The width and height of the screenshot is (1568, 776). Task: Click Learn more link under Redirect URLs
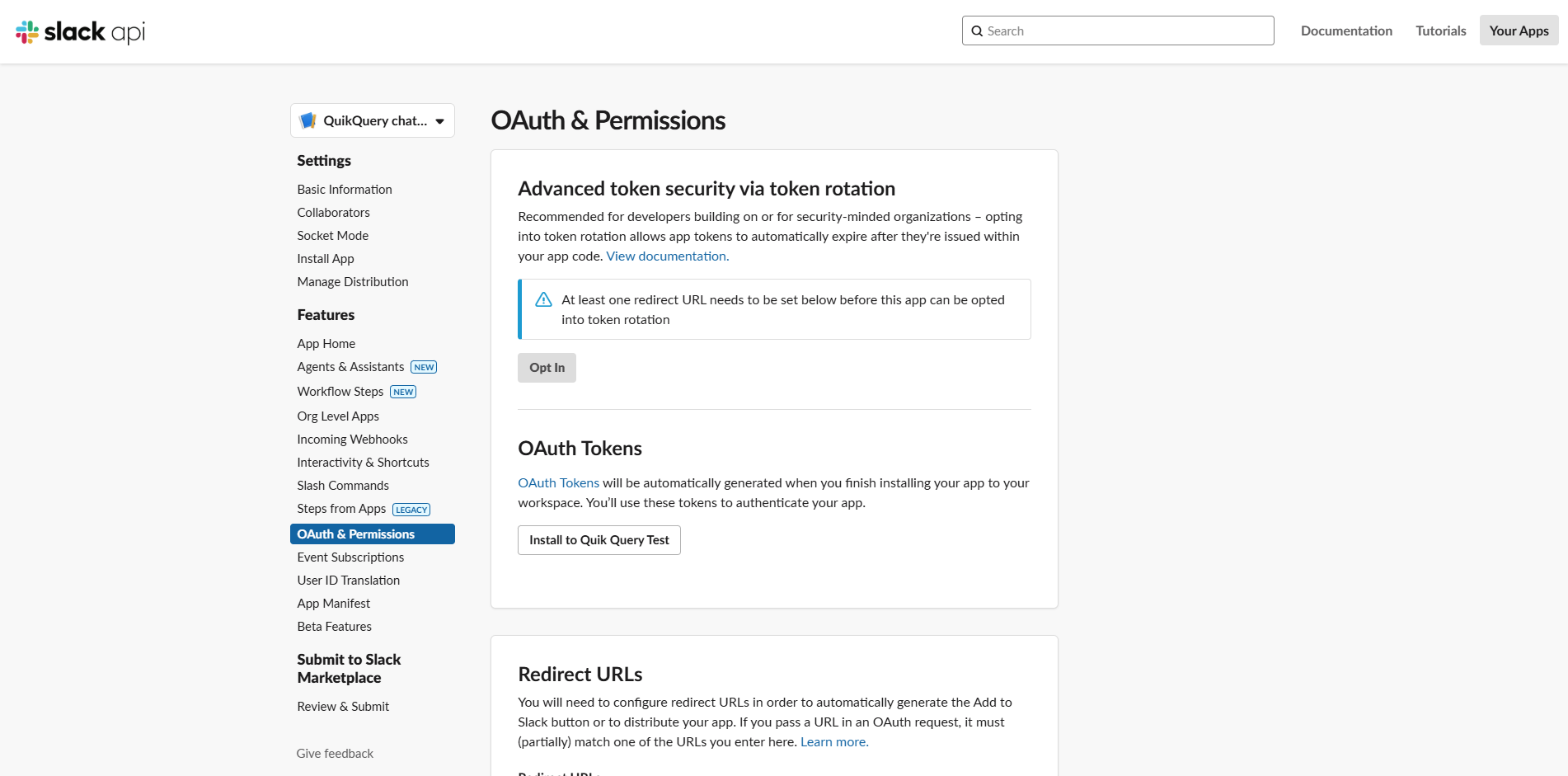[x=834, y=742]
